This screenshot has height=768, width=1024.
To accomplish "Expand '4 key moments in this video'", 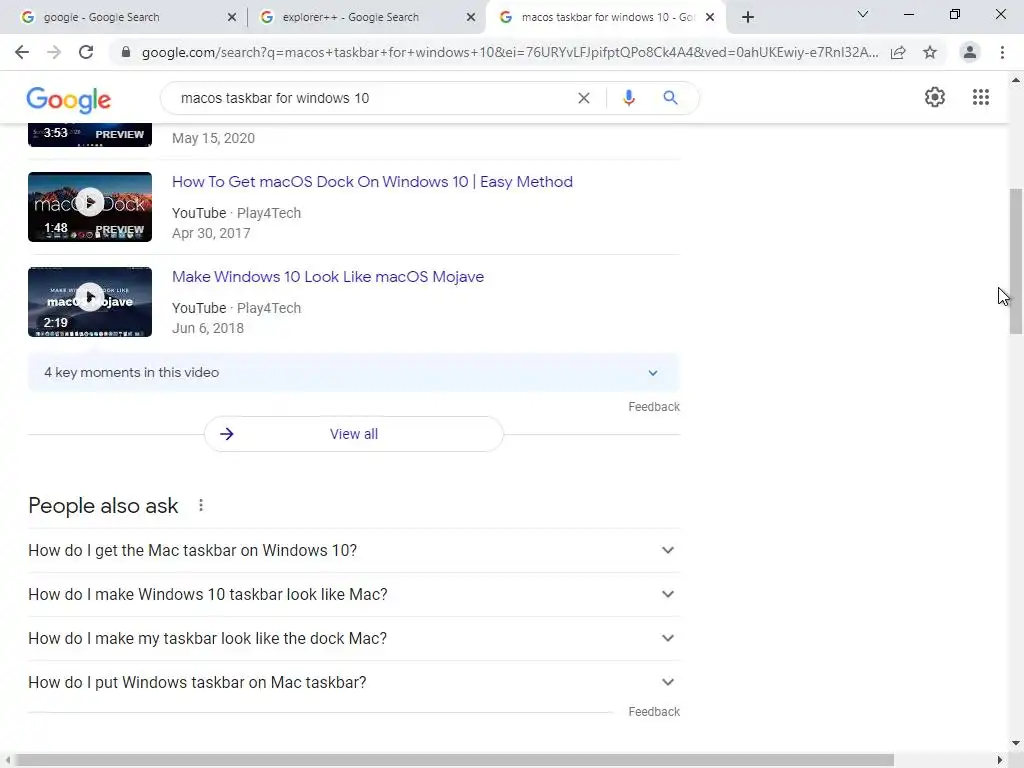I will 354,373.
